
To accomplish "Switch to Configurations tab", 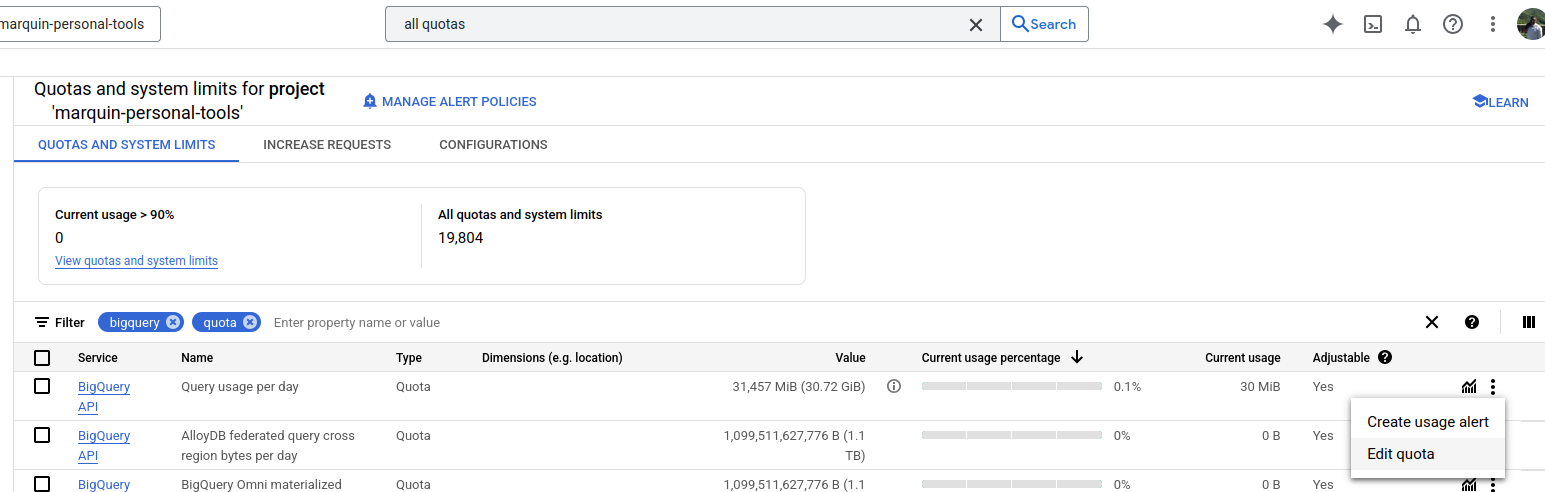I will click(493, 144).
